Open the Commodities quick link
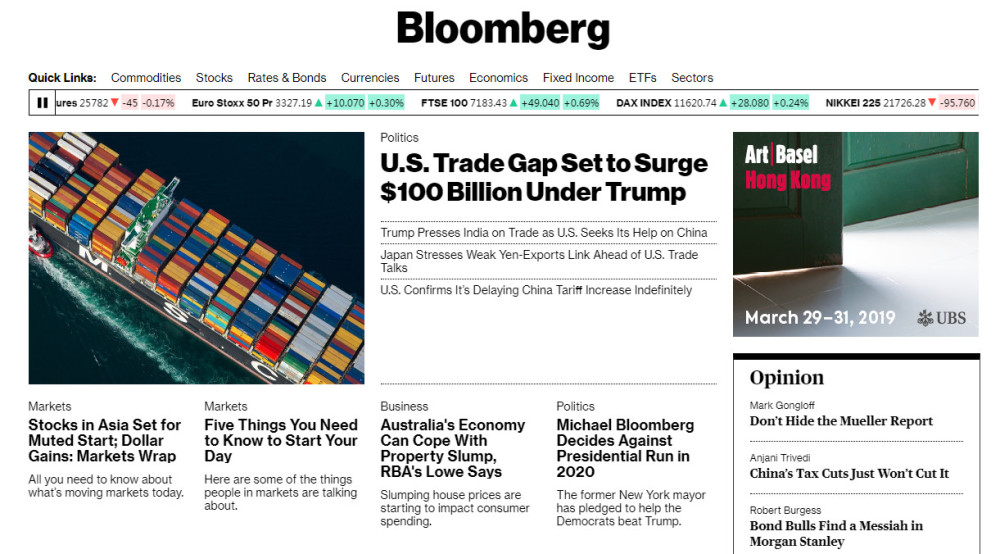Viewport: 1000px width, 554px height. [146, 78]
